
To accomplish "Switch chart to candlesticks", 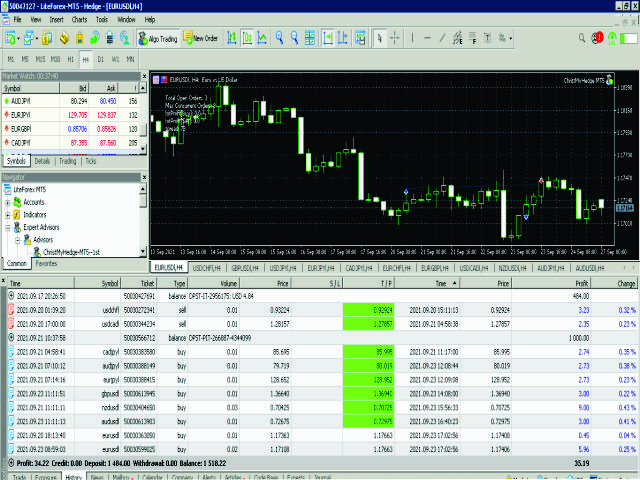I will click(x=247, y=38).
